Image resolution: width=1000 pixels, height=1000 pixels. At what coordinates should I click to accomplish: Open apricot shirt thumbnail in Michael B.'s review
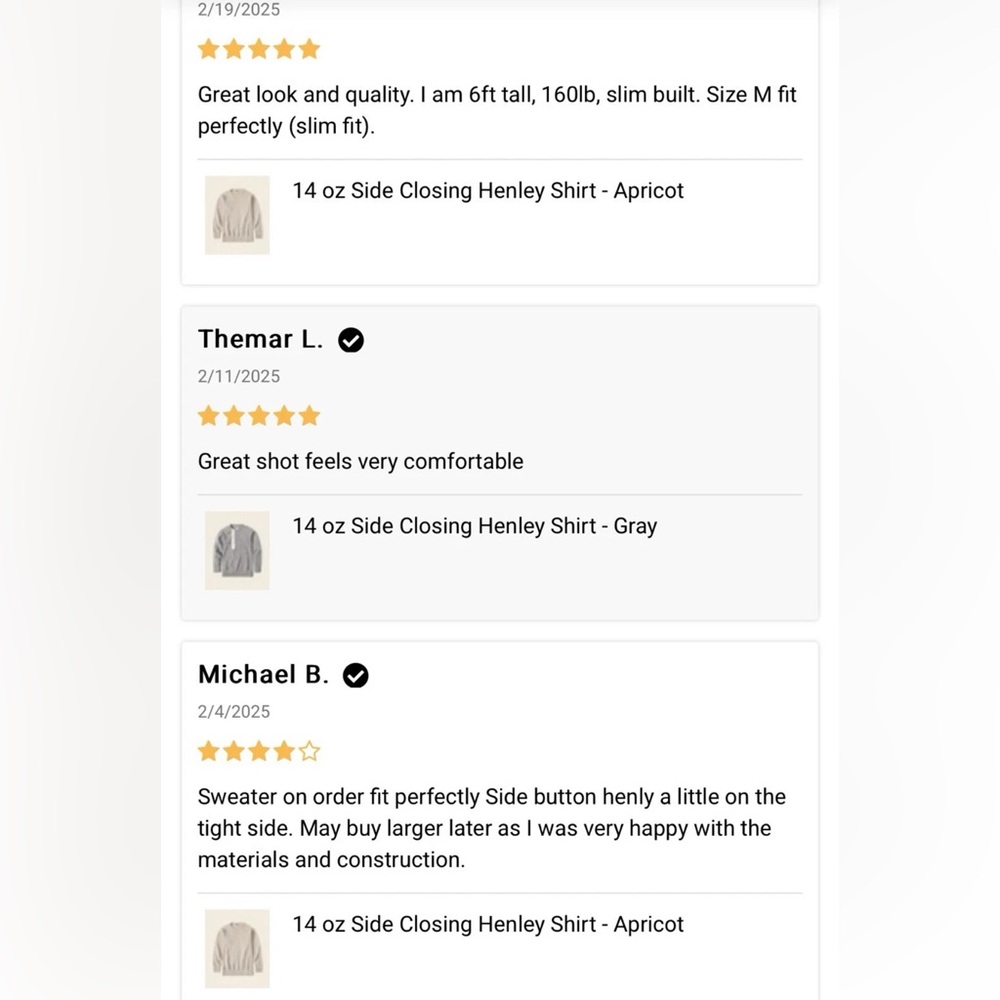(x=237, y=948)
